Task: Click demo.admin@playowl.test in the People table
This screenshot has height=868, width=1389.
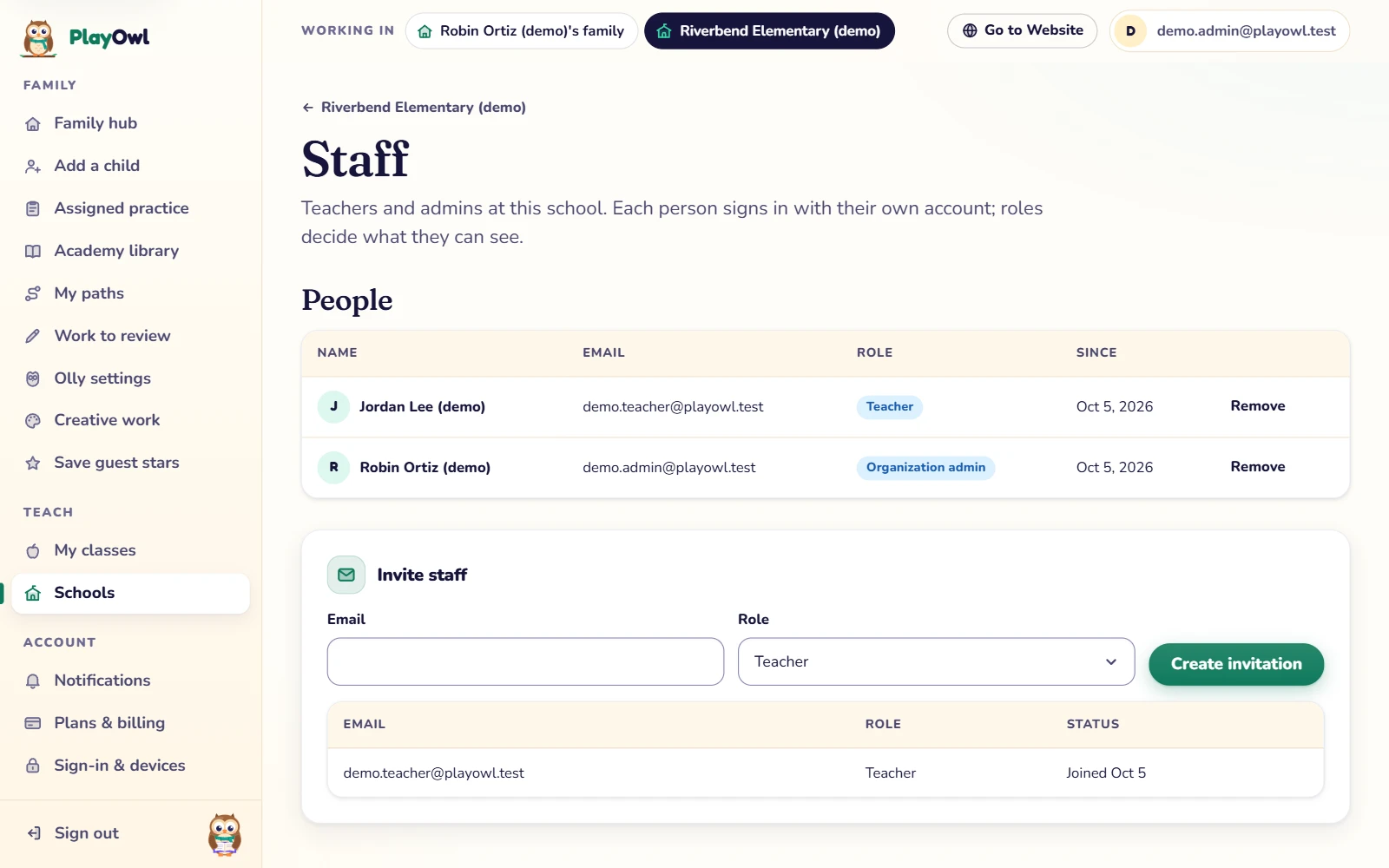Action: (669, 467)
